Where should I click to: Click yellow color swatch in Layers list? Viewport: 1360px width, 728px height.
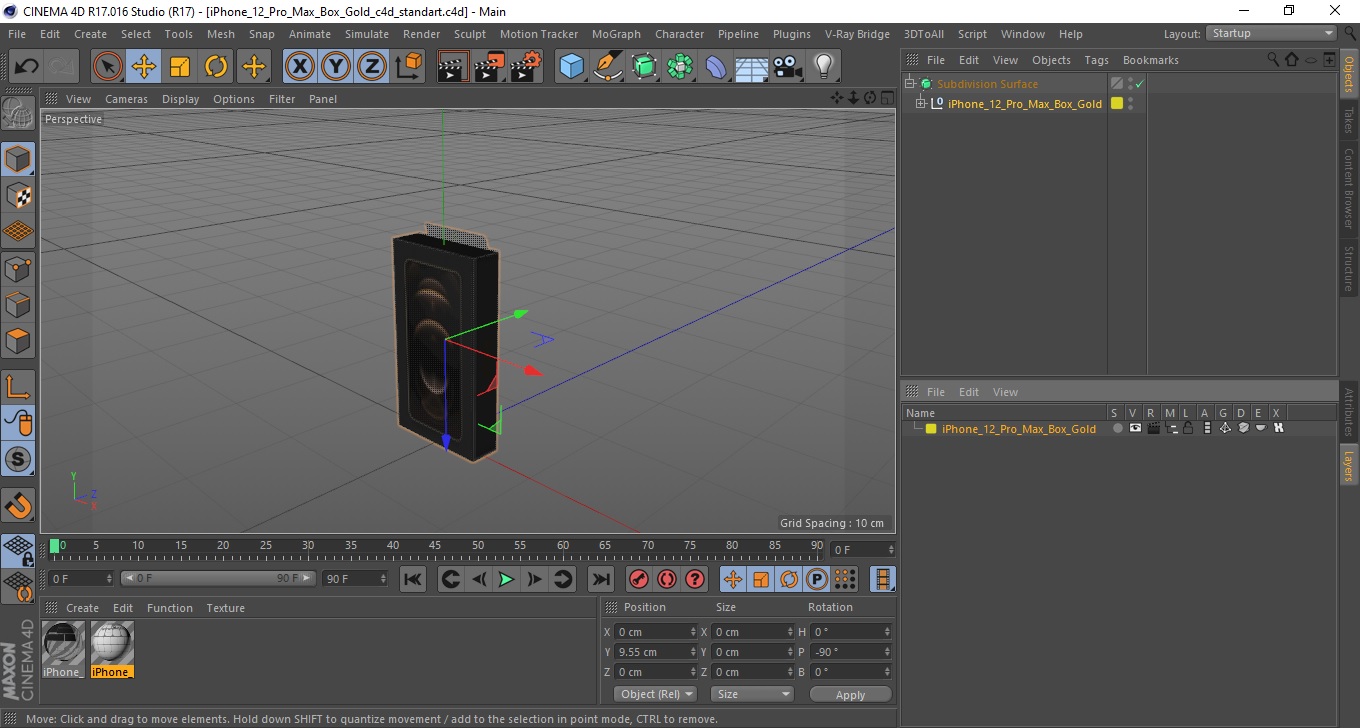click(931, 429)
